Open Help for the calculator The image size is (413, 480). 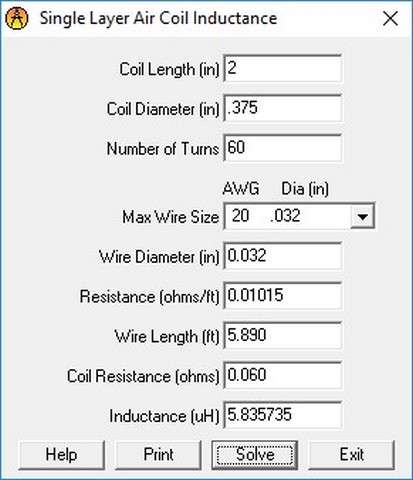[61, 455]
